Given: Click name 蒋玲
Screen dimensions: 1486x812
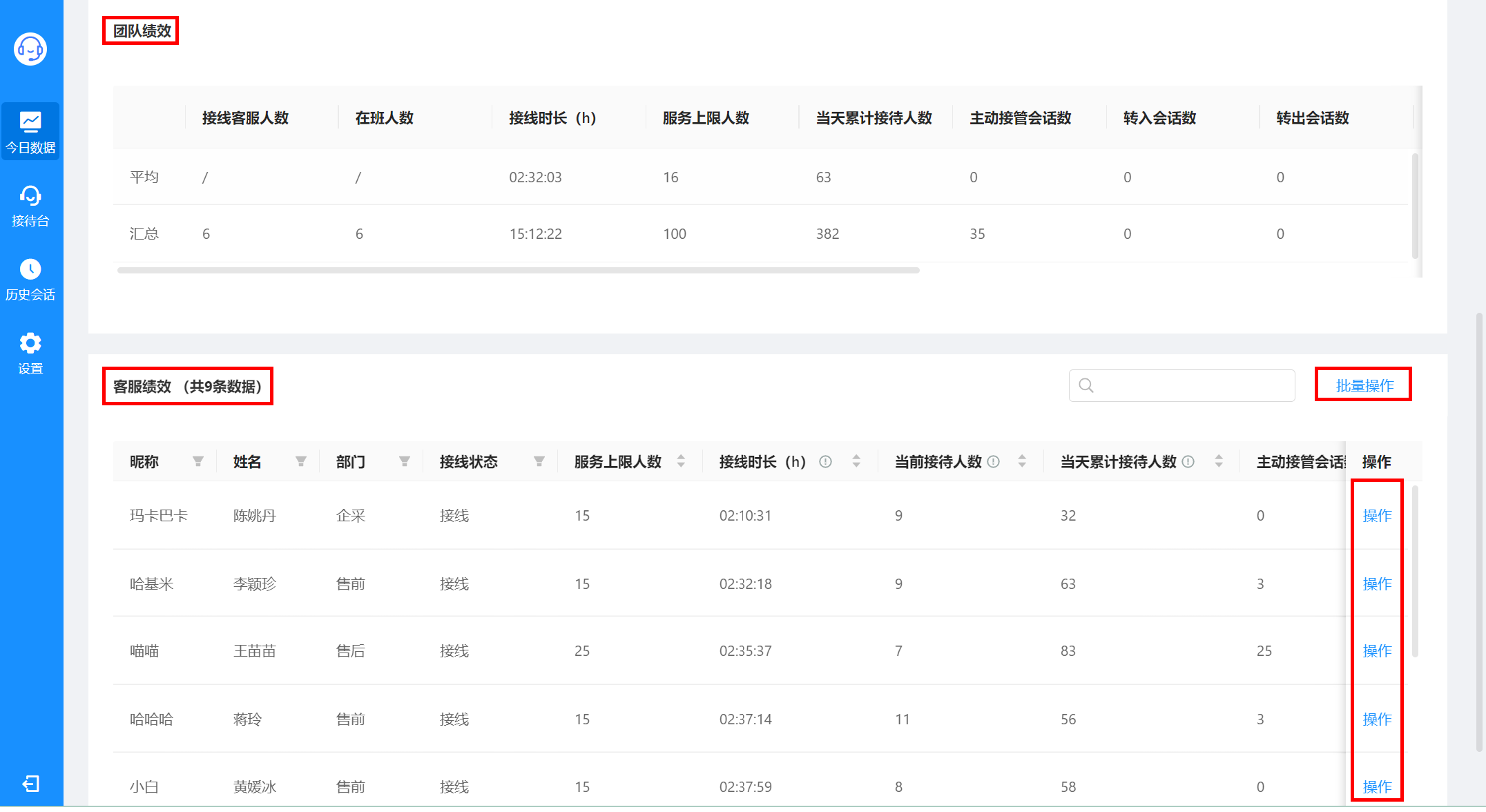Looking at the screenshot, I should [x=248, y=719].
